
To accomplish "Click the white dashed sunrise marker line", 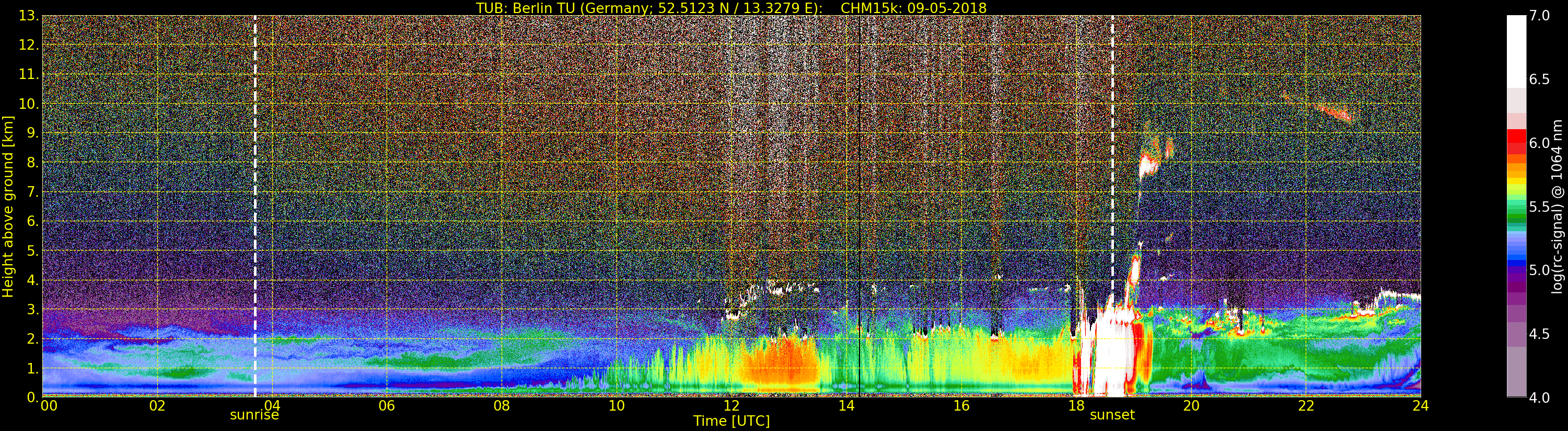I will click(255, 206).
